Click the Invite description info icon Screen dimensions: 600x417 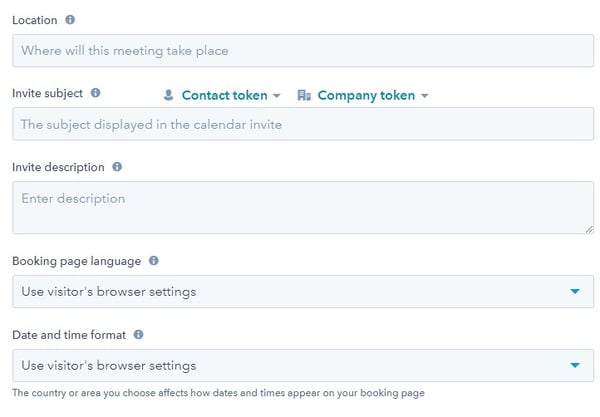(117, 167)
